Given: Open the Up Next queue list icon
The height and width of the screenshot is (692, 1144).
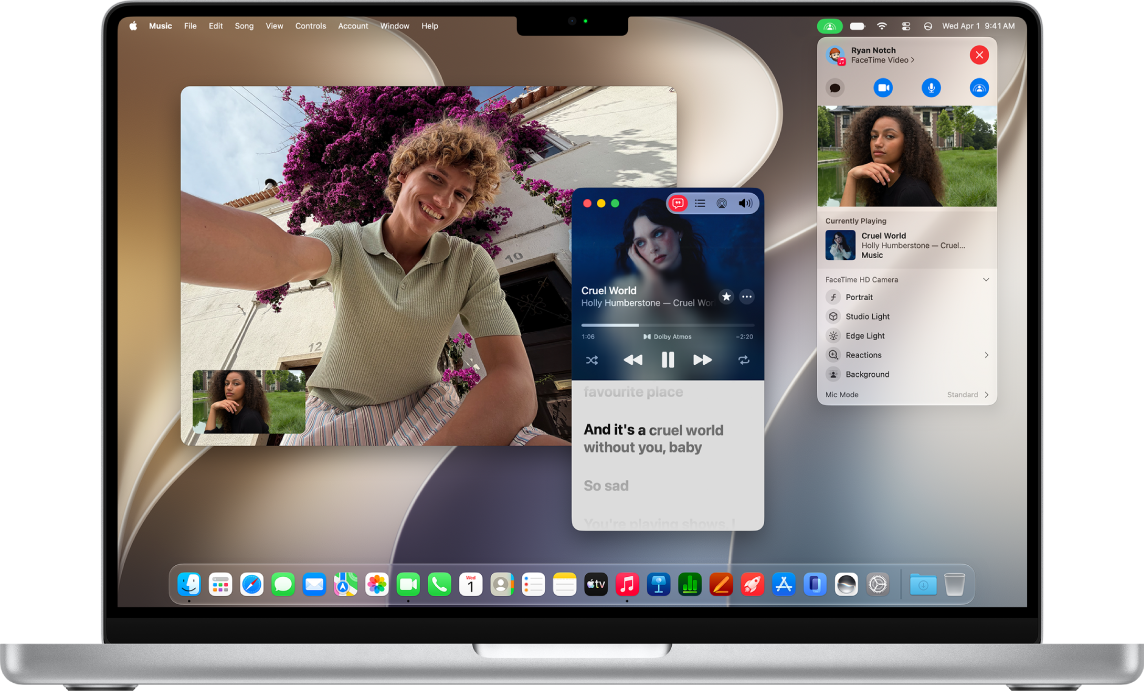Looking at the screenshot, I should (x=700, y=203).
